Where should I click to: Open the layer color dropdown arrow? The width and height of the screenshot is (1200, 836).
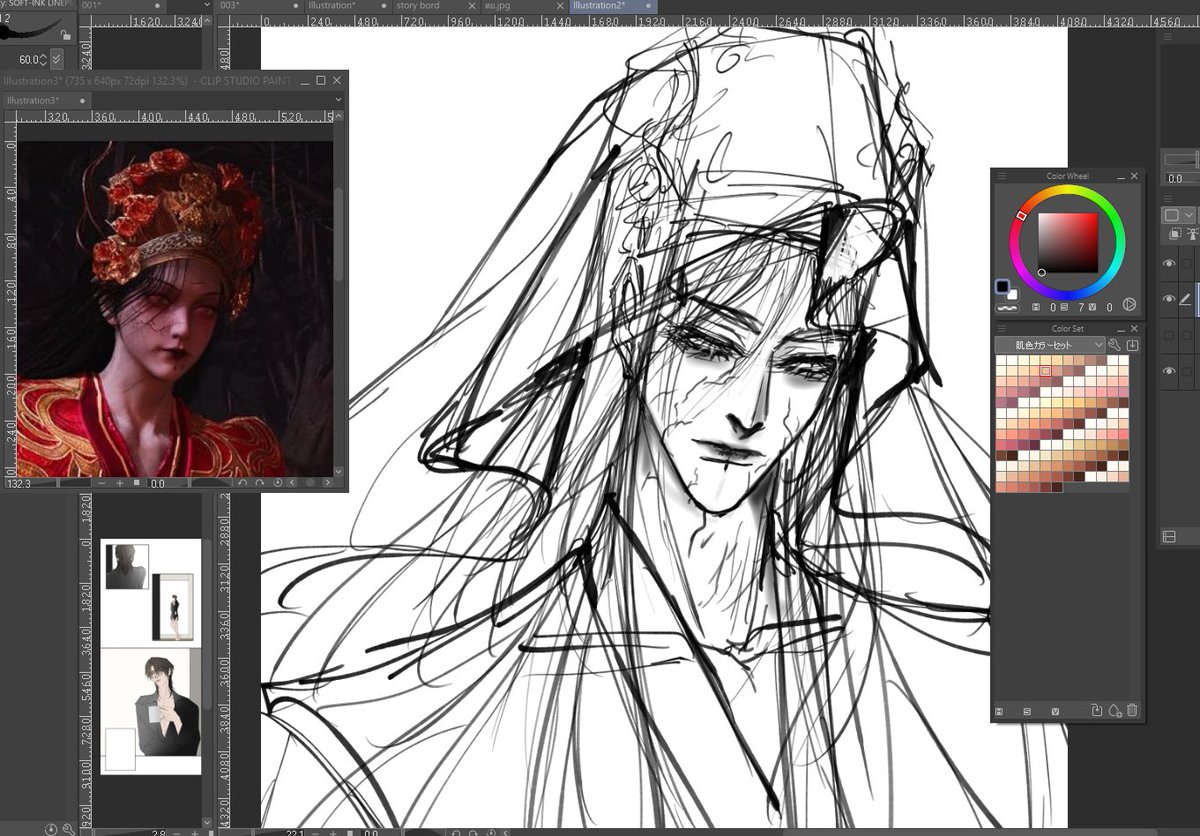coord(1189,215)
